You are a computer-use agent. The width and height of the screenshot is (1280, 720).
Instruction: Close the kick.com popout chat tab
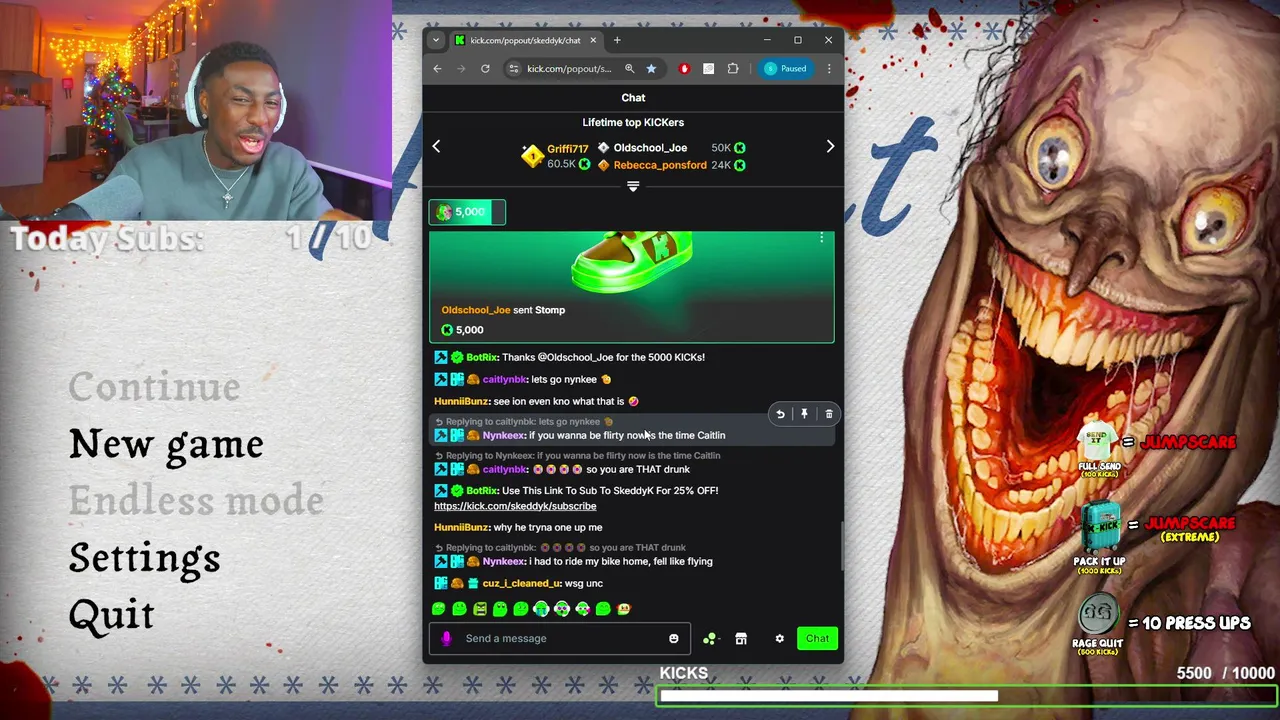click(593, 40)
